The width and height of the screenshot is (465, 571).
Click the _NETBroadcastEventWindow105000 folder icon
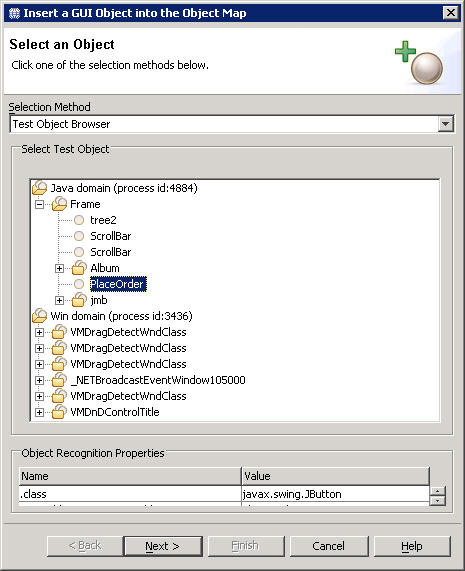tap(59, 380)
